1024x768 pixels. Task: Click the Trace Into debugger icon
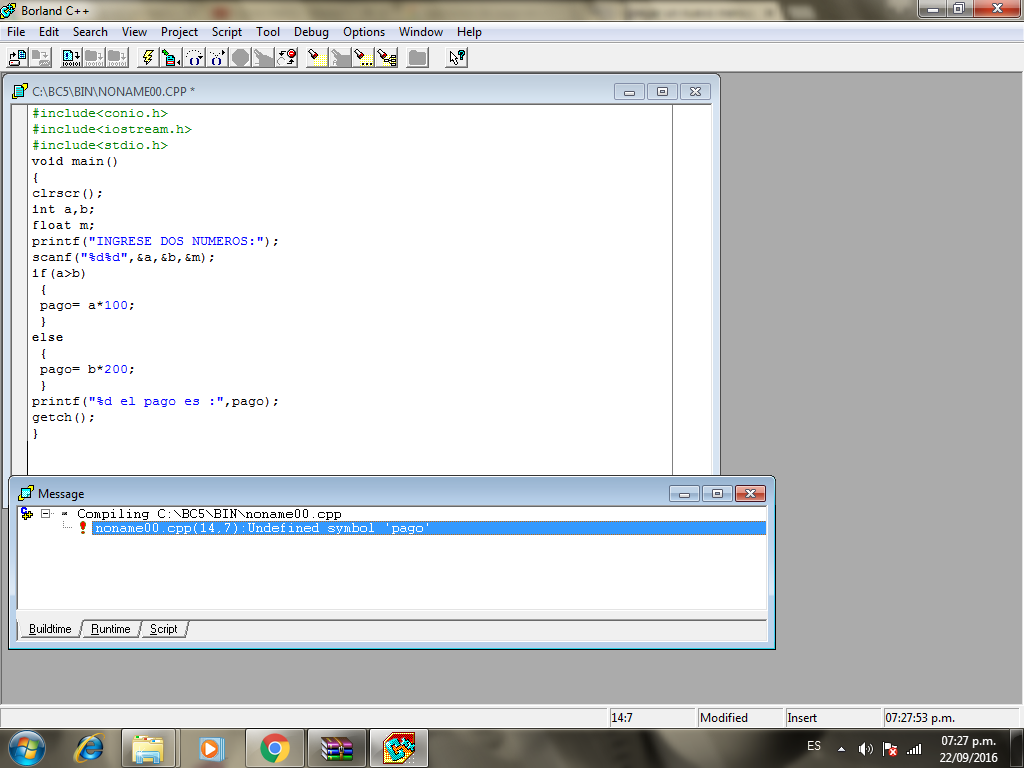(194, 57)
